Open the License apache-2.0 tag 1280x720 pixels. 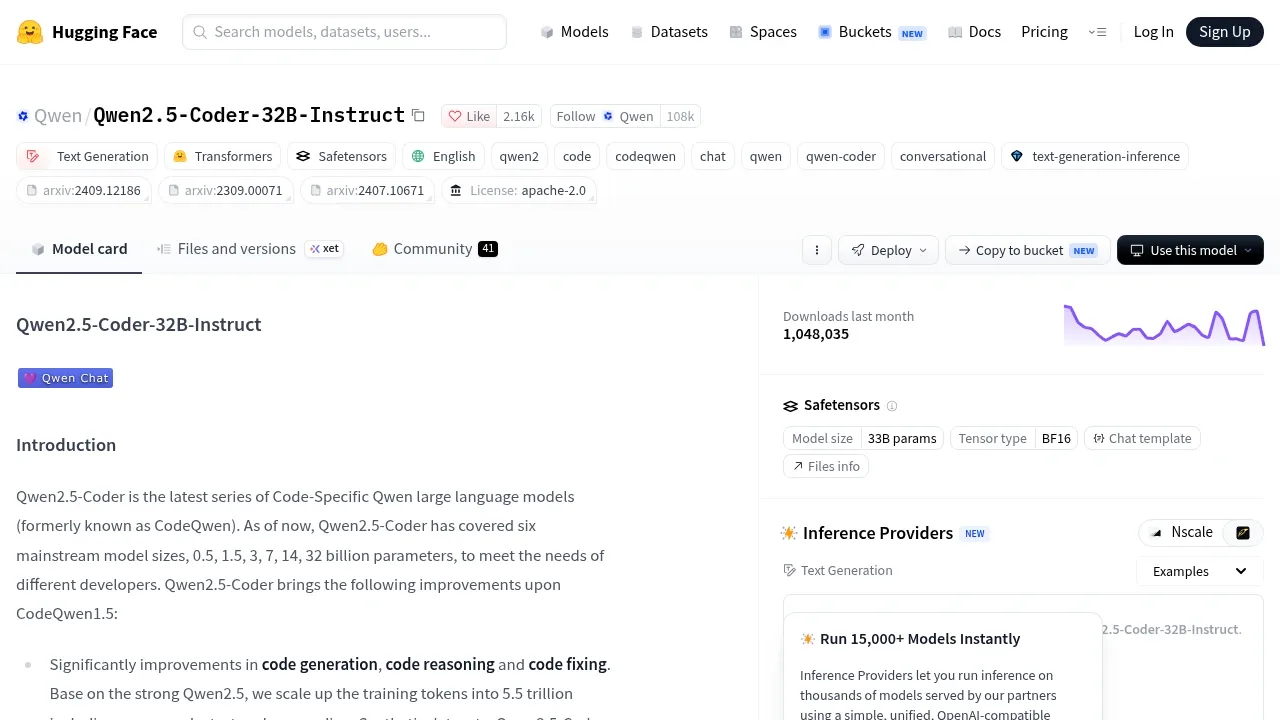519,190
